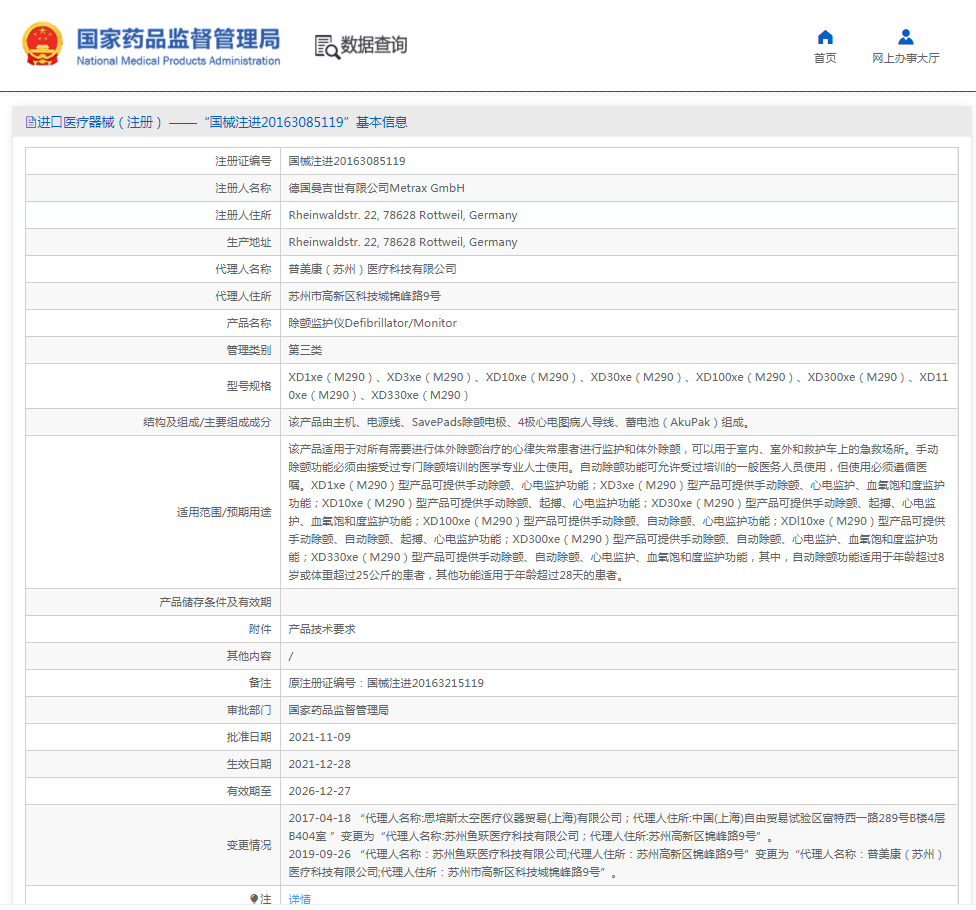Viewport: 976px width, 910px height.
Task: Click registrant name Metrax GmbH cell
Action: pyautogui.click(x=376, y=188)
